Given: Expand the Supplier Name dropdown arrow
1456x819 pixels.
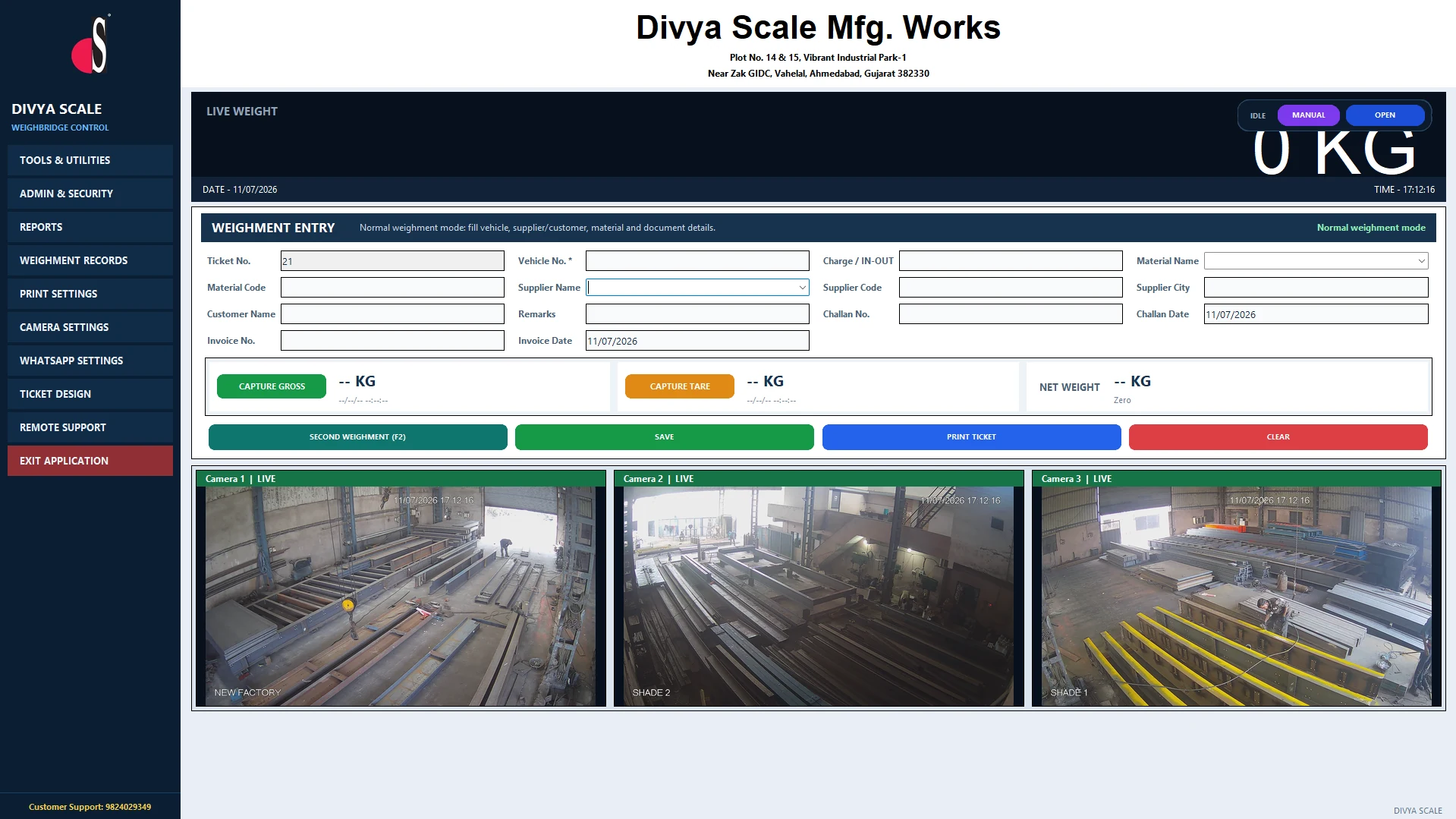Looking at the screenshot, I should pyautogui.click(x=802, y=288).
